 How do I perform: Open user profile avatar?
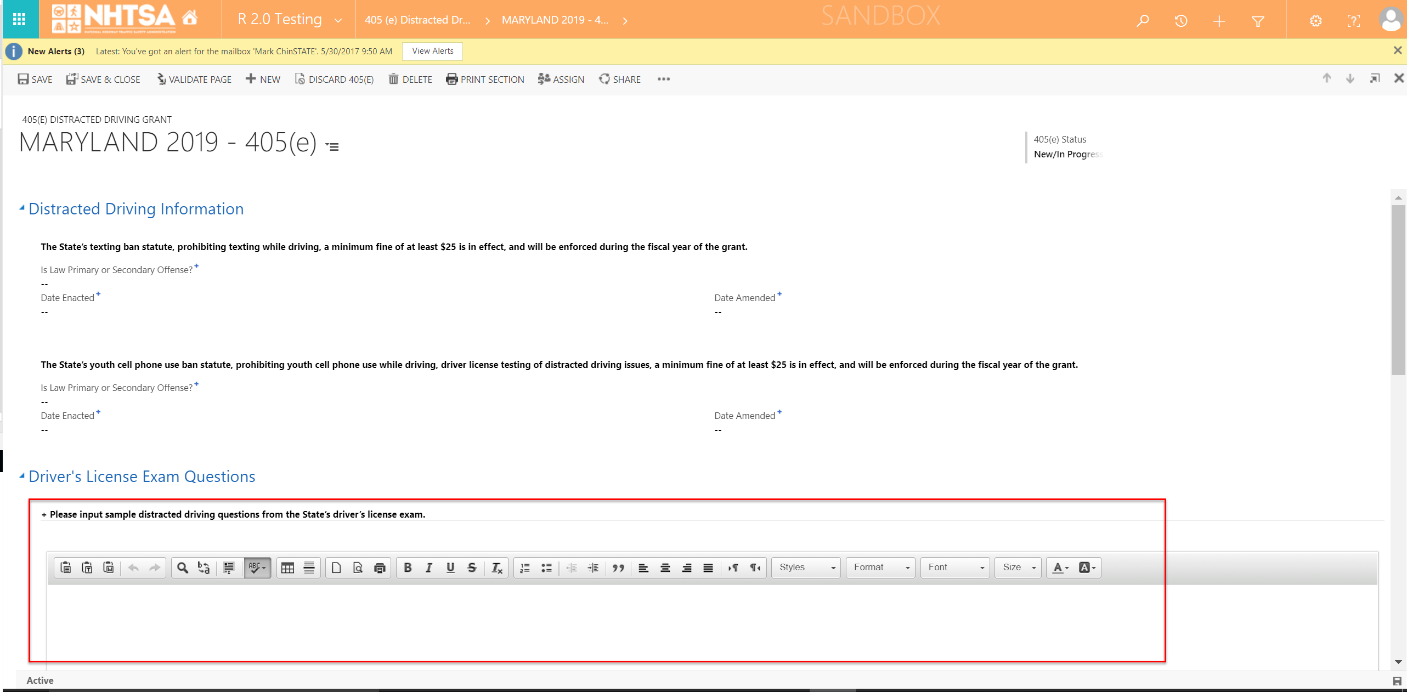(1390, 19)
